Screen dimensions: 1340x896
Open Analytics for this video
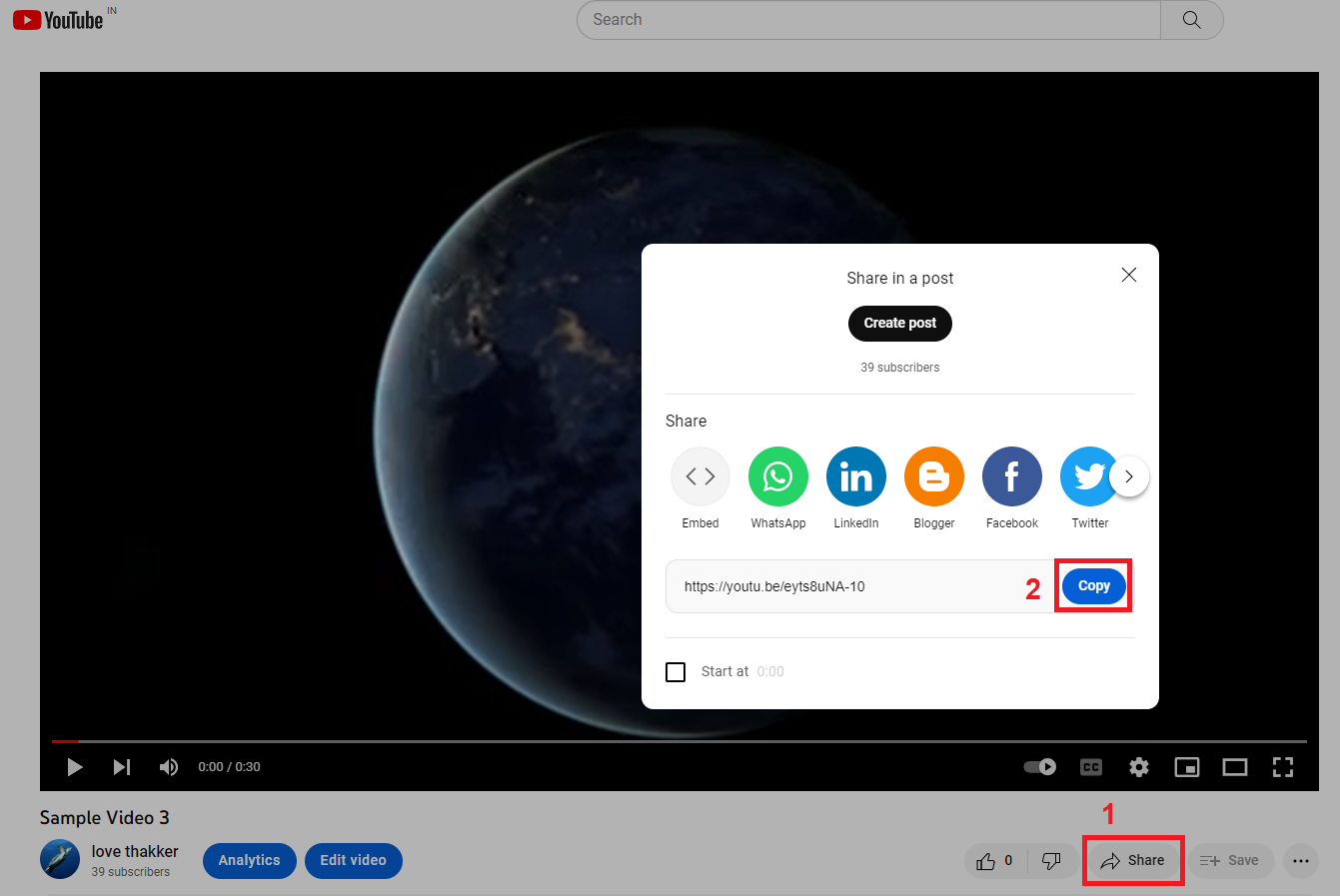click(x=249, y=860)
